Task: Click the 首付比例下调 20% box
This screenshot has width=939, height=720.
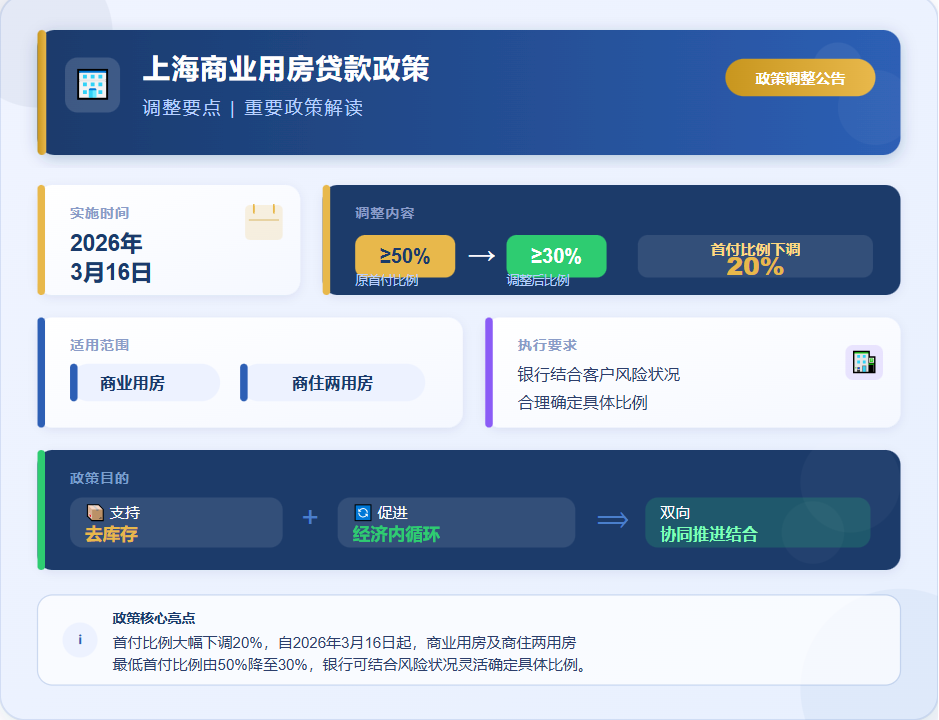Action: click(x=755, y=256)
